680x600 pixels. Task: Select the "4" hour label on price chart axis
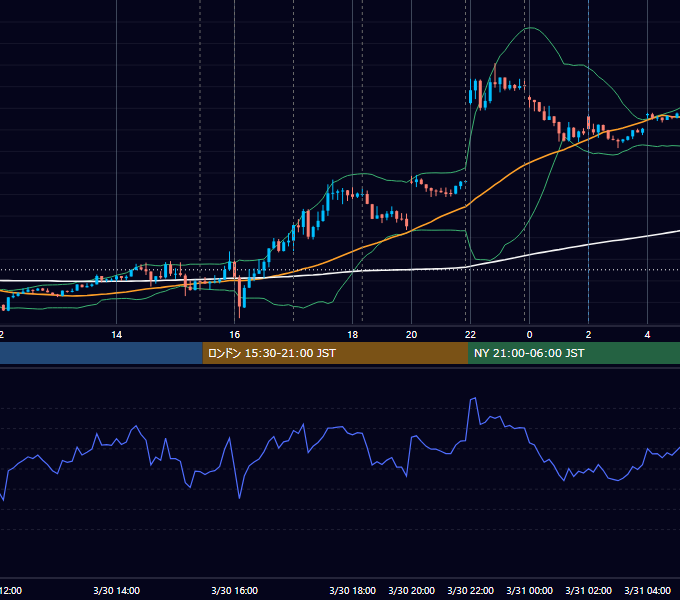(x=647, y=335)
